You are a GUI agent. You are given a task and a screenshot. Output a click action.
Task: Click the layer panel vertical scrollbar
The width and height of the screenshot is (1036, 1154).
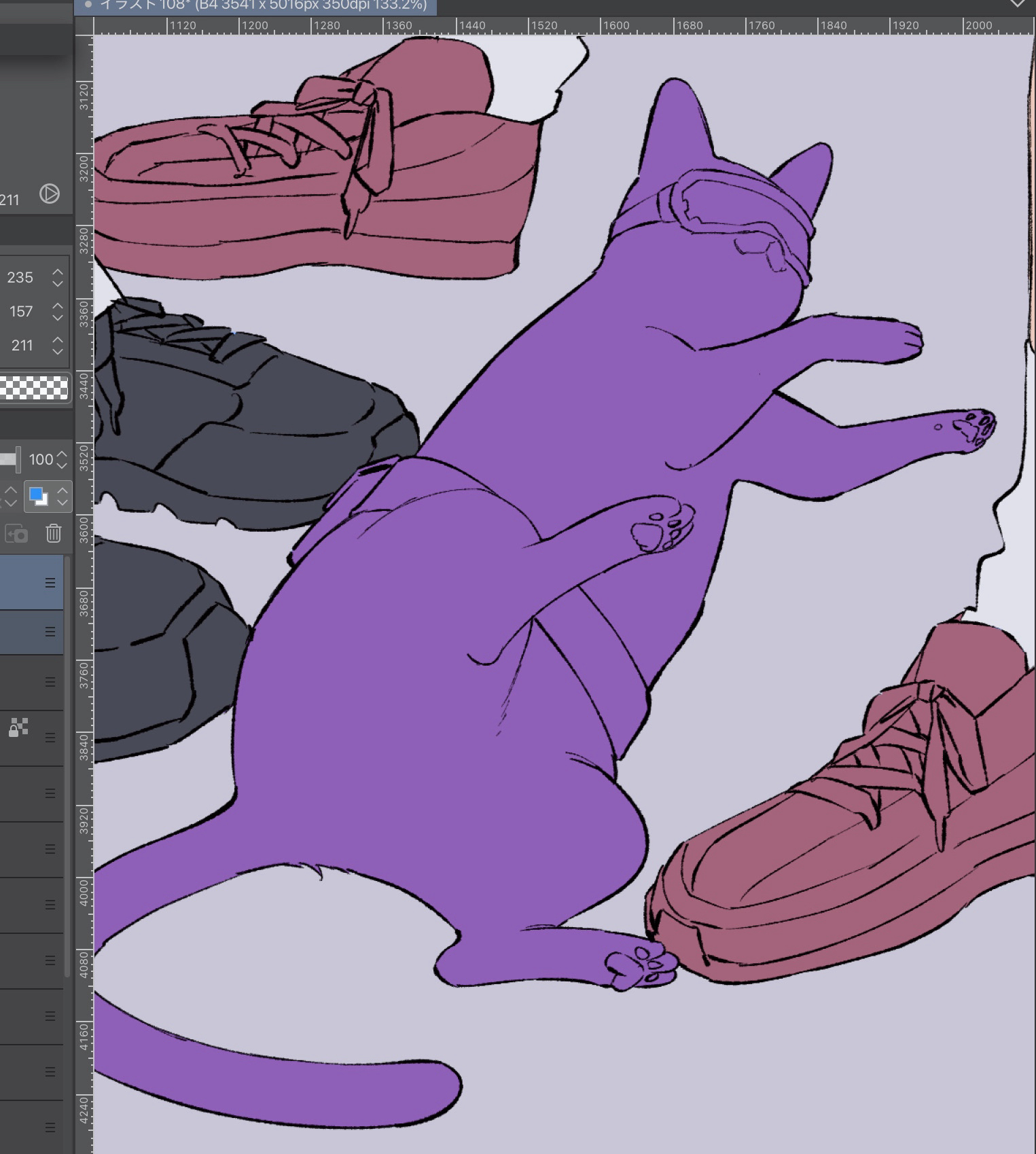tap(67, 747)
